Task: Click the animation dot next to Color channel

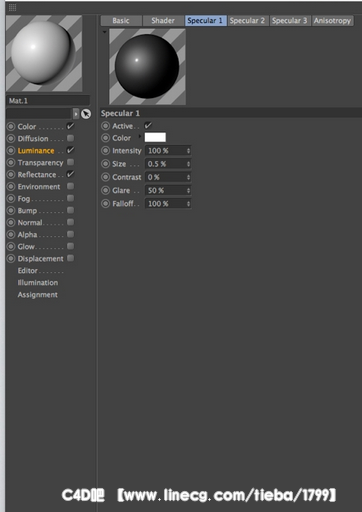Action: tap(11, 127)
